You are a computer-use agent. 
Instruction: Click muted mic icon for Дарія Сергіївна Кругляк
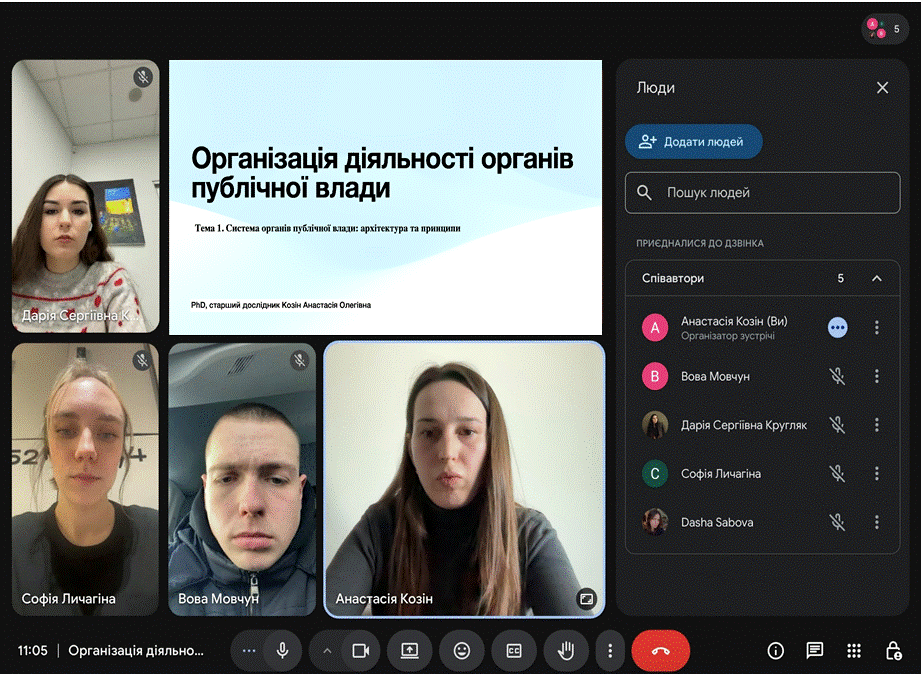click(838, 425)
